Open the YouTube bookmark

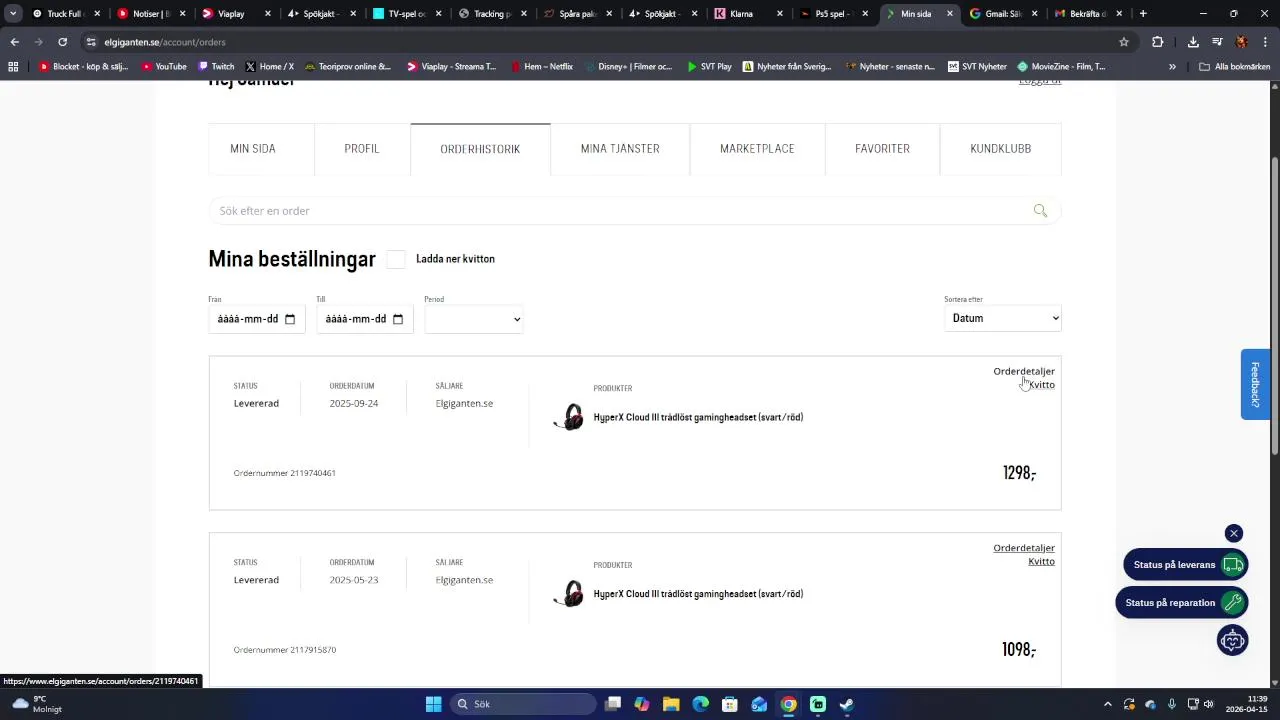pyautogui.click(x=164, y=67)
